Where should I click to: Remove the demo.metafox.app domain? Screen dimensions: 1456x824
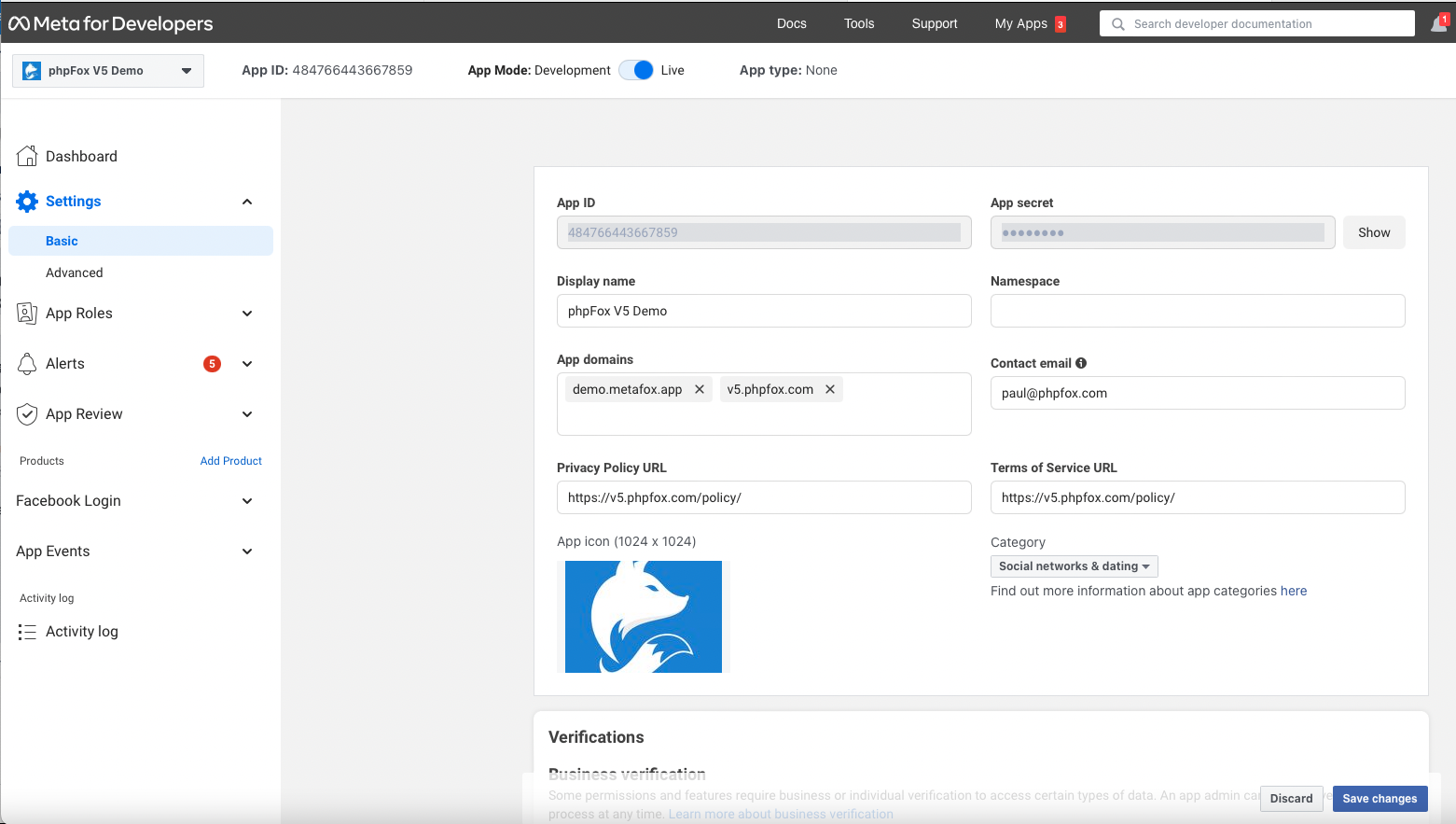point(700,389)
